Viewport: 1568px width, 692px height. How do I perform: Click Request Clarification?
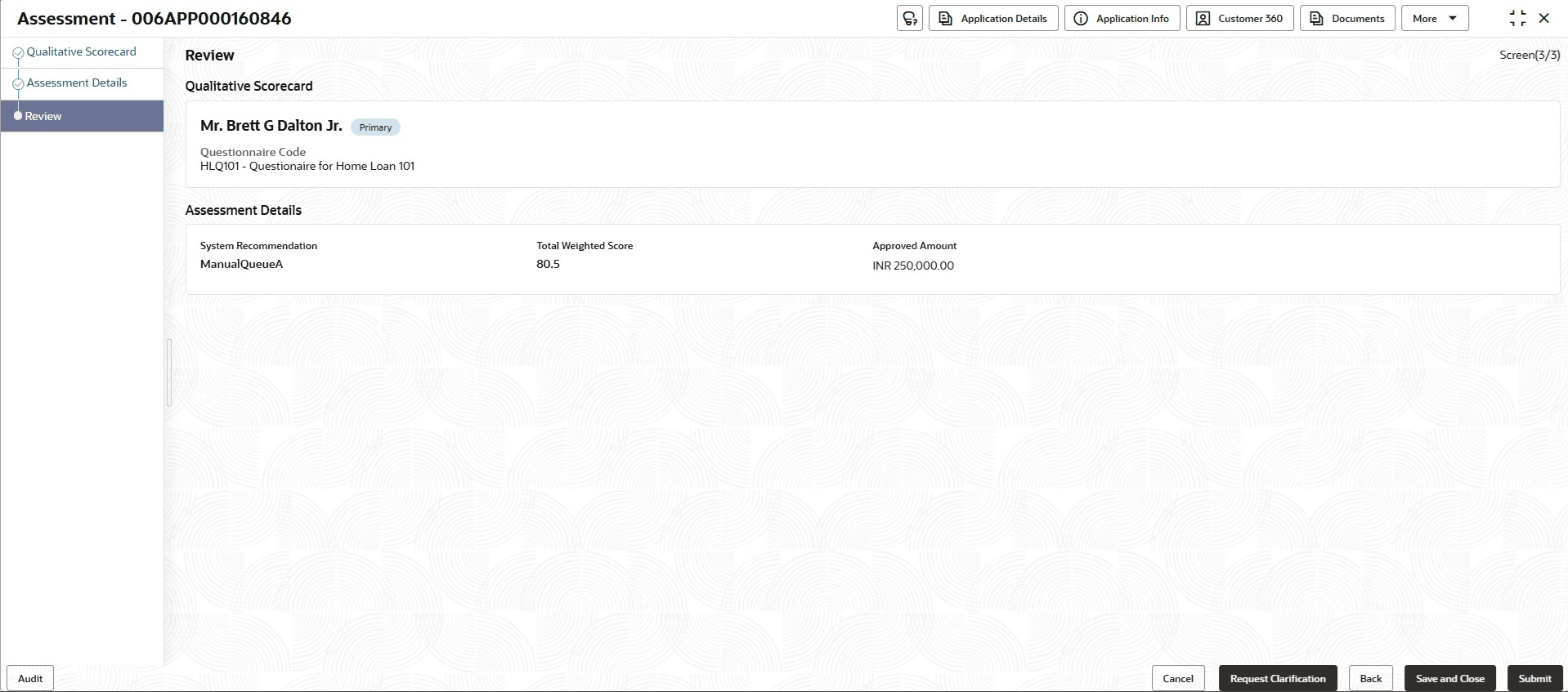coord(1278,678)
